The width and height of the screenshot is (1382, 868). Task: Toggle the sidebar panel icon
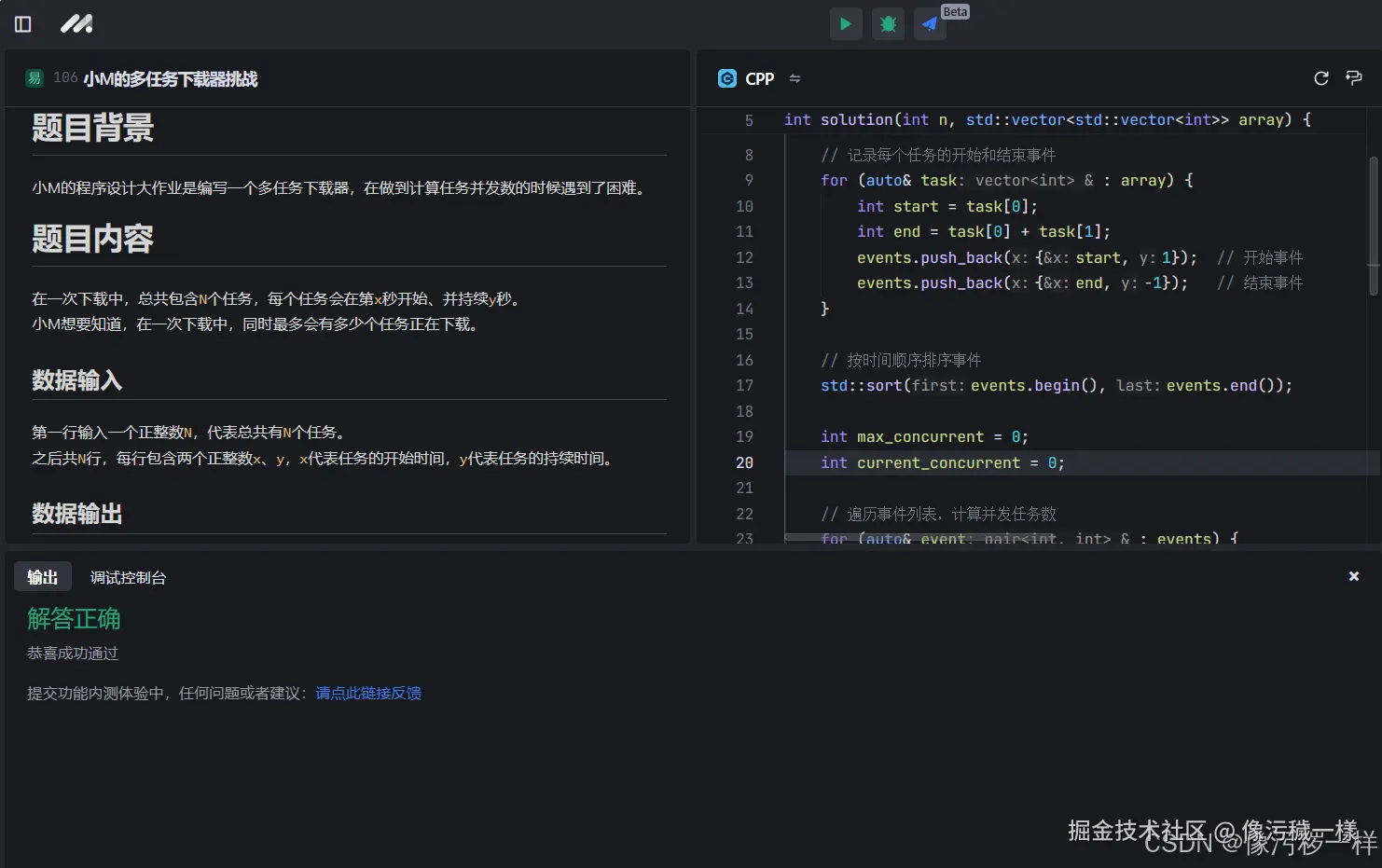pyautogui.click(x=23, y=24)
